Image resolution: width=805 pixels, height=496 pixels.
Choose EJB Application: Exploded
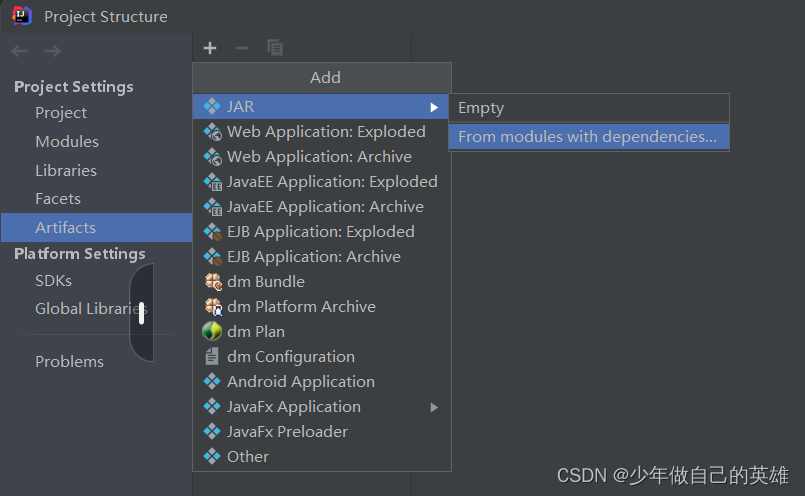(322, 232)
